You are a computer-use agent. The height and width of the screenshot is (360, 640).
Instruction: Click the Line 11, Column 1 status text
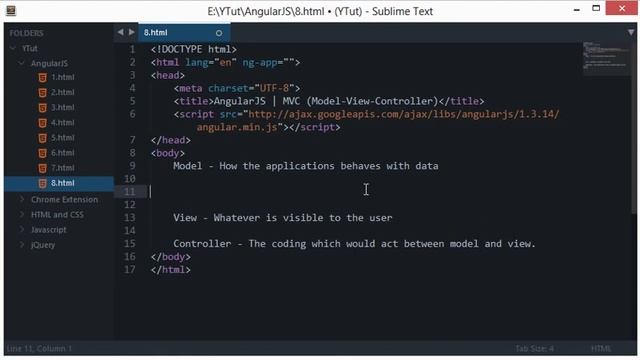(39, 349)
